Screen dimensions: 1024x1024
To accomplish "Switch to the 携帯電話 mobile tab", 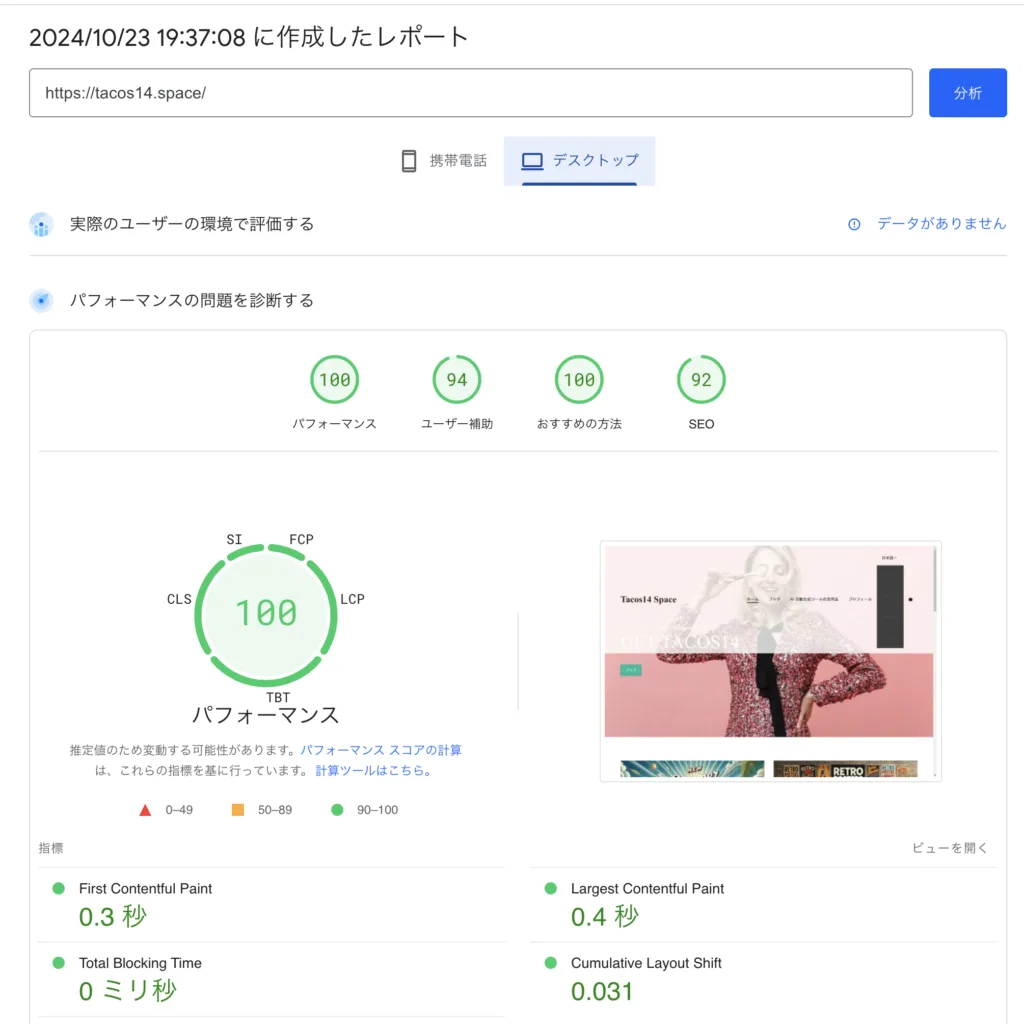I will tap(444, 161).
